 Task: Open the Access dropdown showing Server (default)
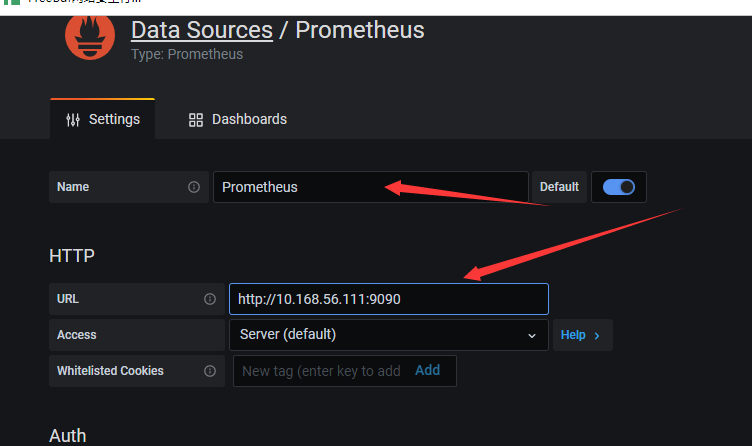point(389,335)
